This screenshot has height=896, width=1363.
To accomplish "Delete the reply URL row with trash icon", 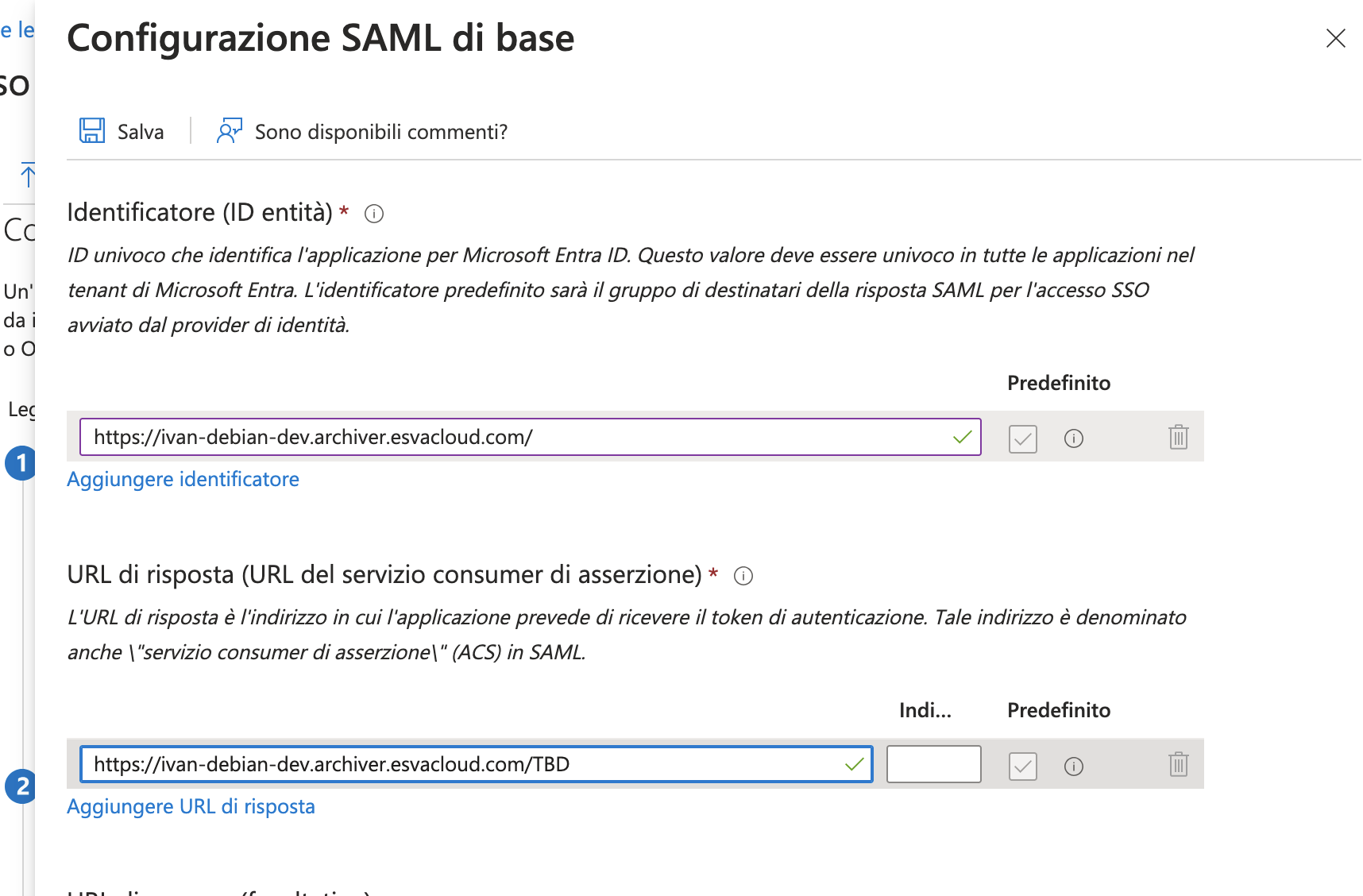I will click(x=1179, y=764).
